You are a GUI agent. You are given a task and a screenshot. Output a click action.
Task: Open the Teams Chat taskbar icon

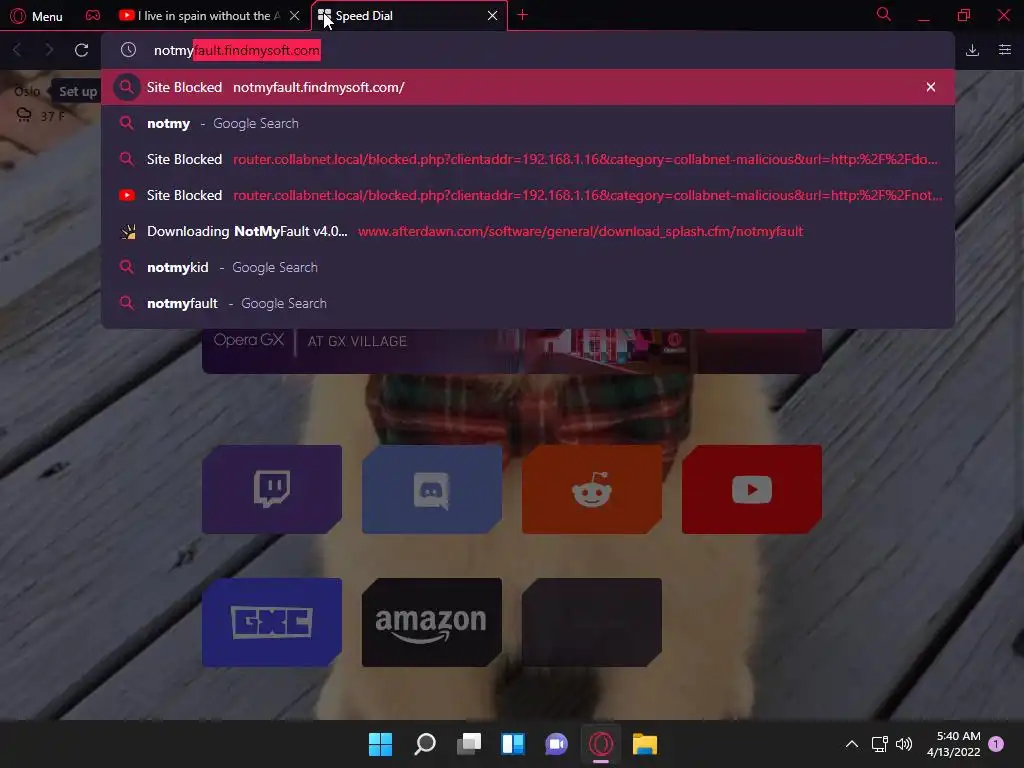(x=556, y=744)
